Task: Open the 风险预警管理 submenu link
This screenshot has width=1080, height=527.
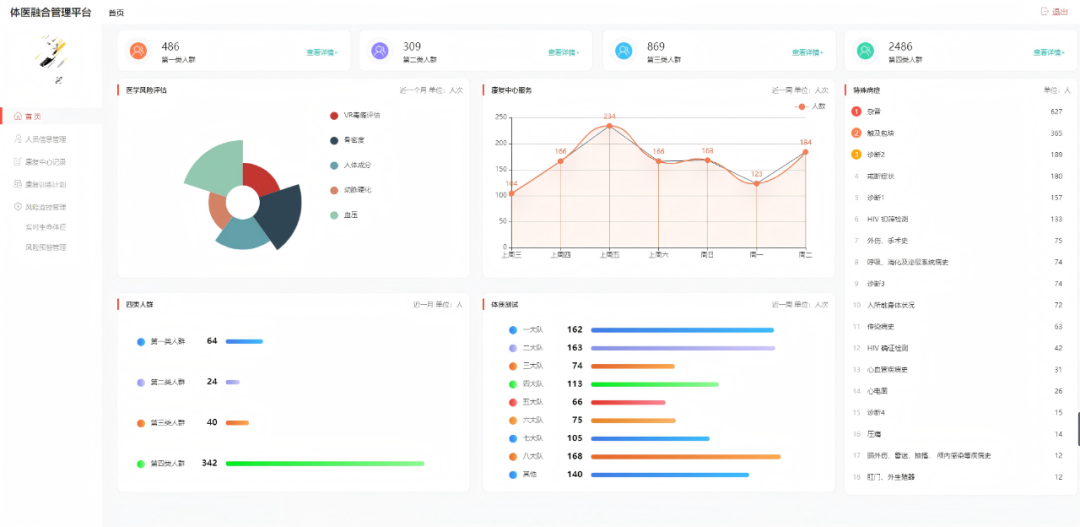Action: point(46,246)
